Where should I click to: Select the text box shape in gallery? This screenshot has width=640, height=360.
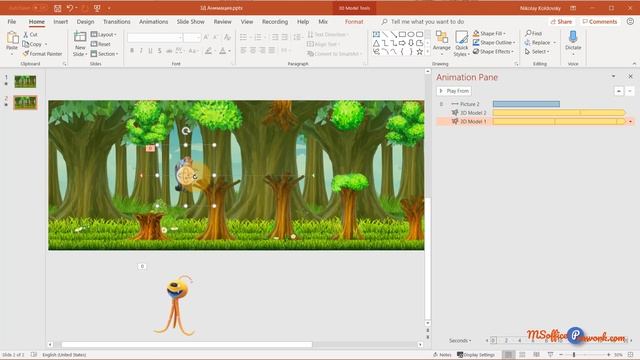pos(376,35)
